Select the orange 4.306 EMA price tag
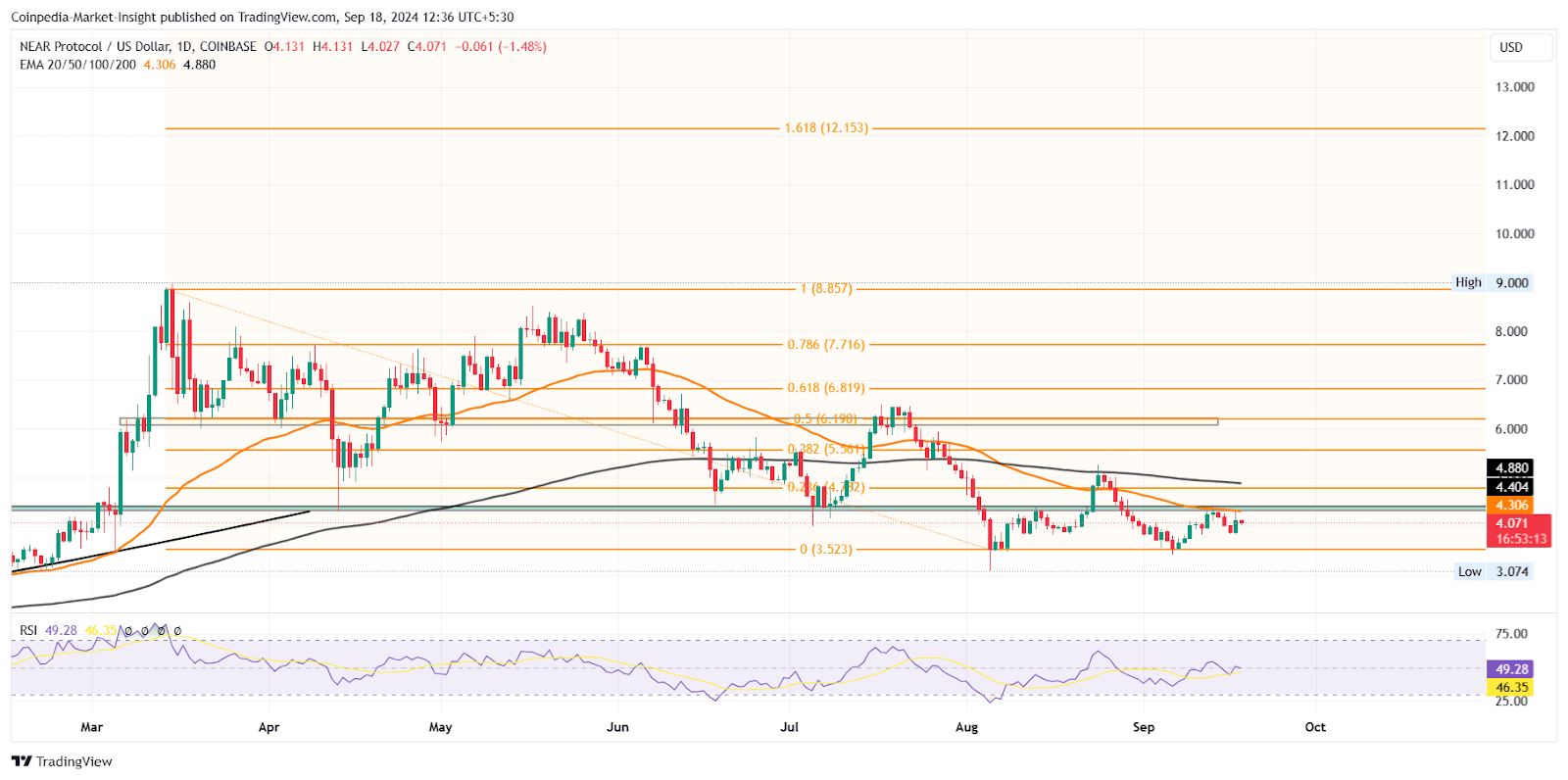Screen dimensions: 1568x780 (x=1510, y=506)
